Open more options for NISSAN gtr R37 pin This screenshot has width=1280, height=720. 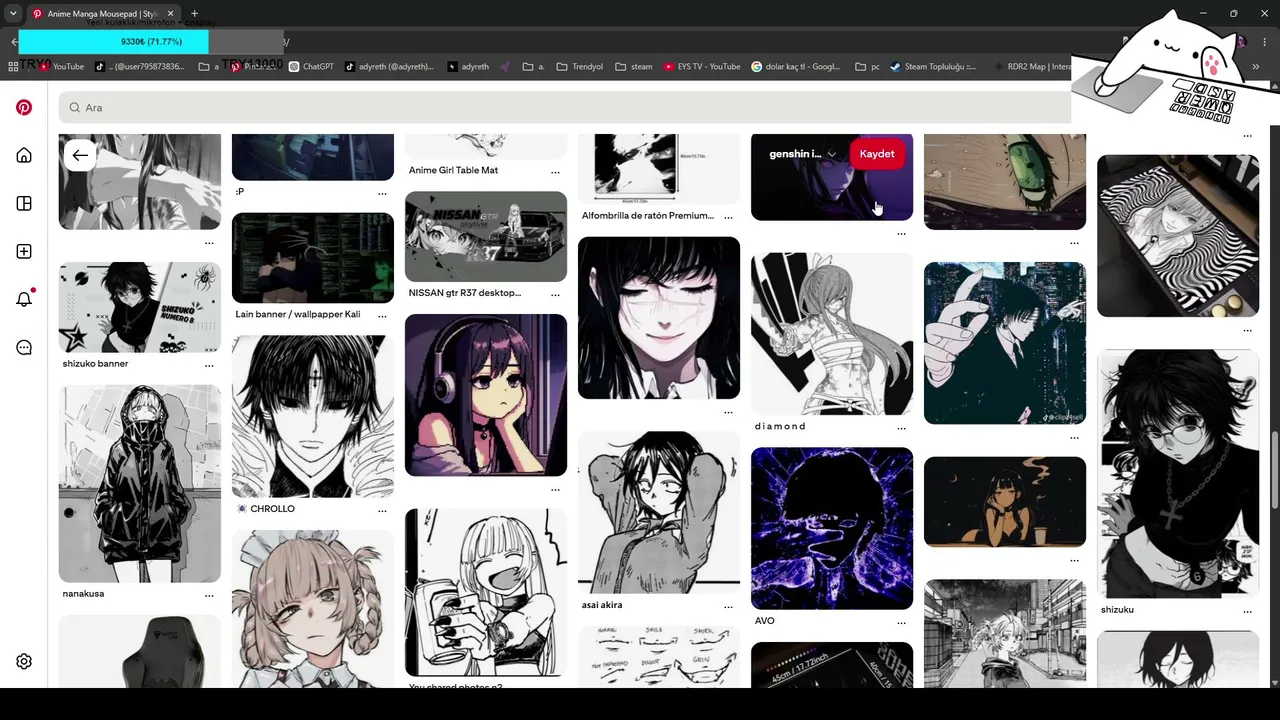(x=555, y=295)
